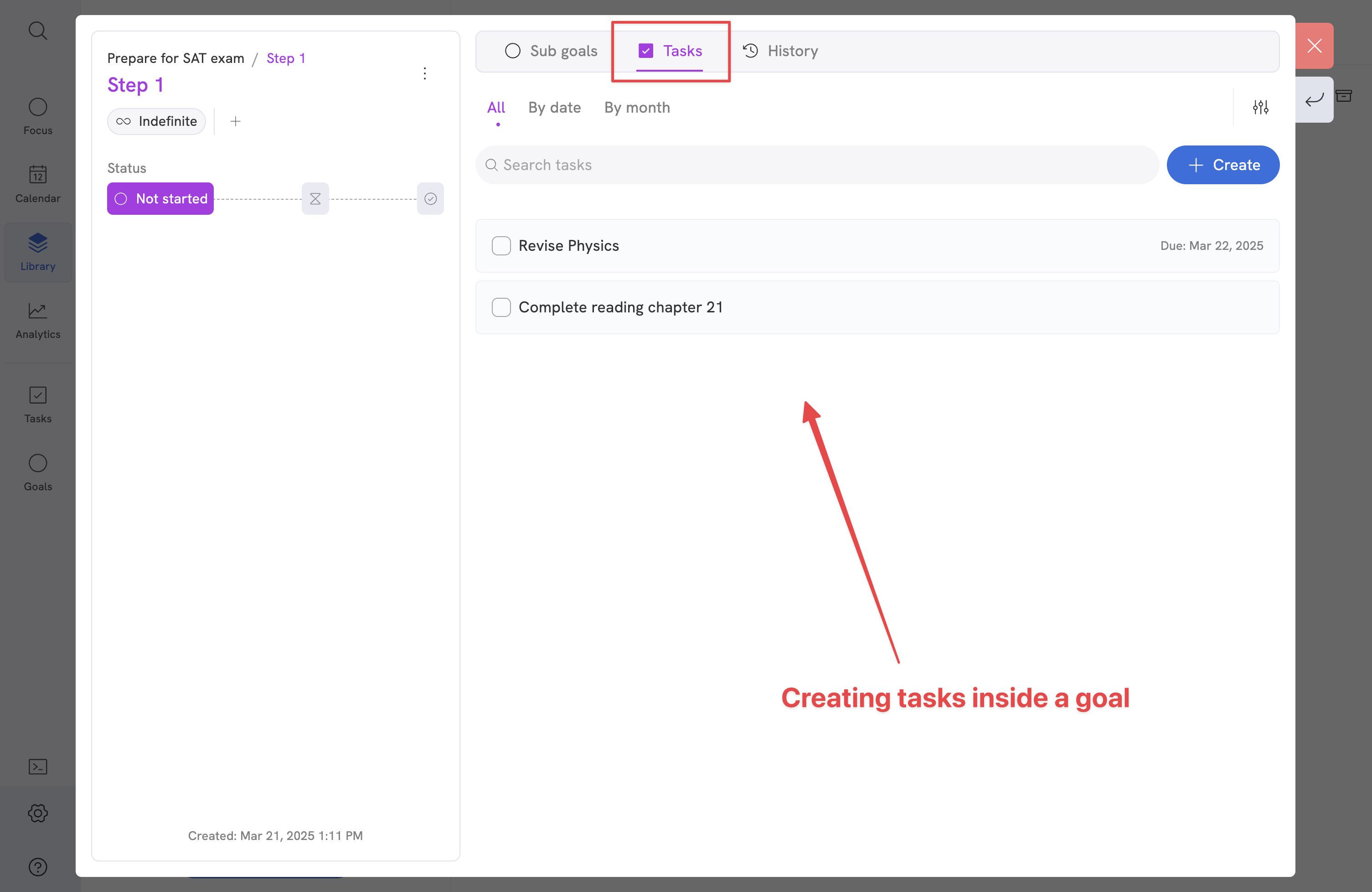The height and width of the screenshot is (892, 1372).
Task: Click the blue Create button
Action: (1222, 165)
